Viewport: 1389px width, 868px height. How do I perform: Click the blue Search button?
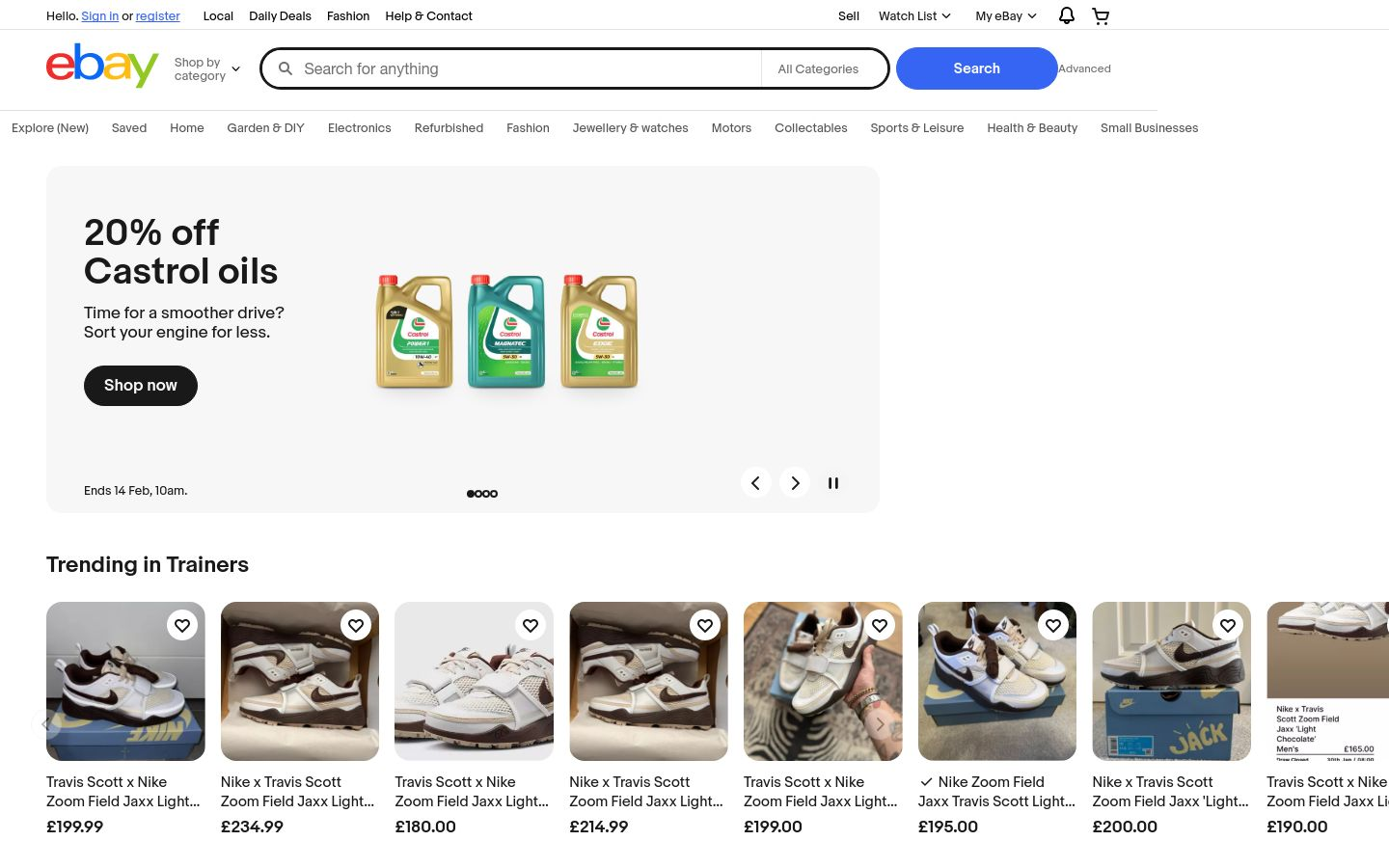(976, 68)
